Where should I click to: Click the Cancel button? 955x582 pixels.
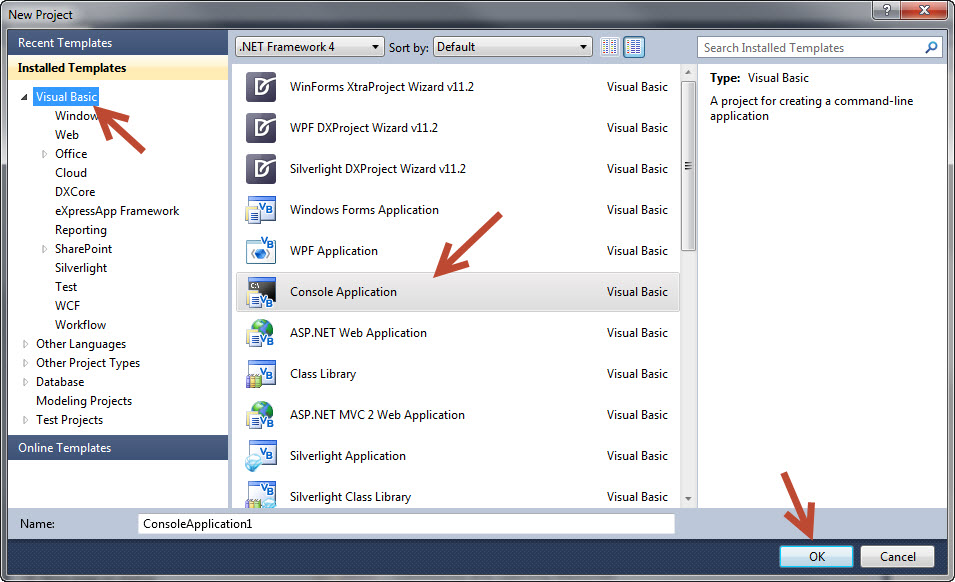click(897, 556)
